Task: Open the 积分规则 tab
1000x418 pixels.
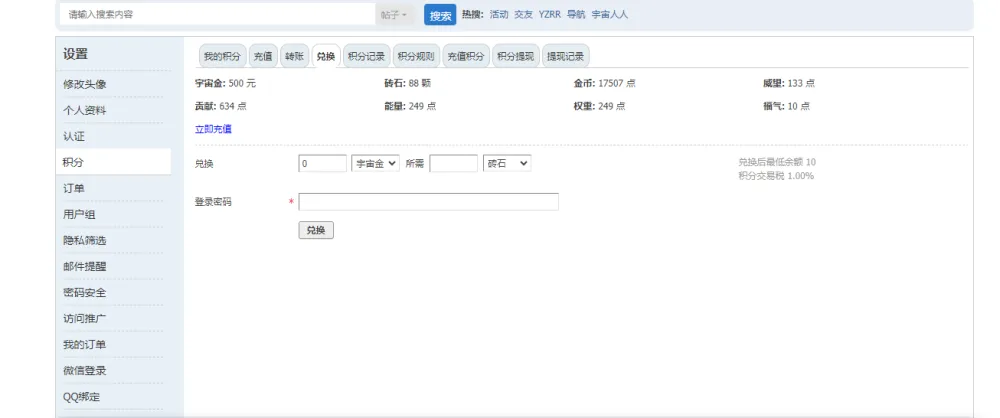Action: (x=415, y=57)
